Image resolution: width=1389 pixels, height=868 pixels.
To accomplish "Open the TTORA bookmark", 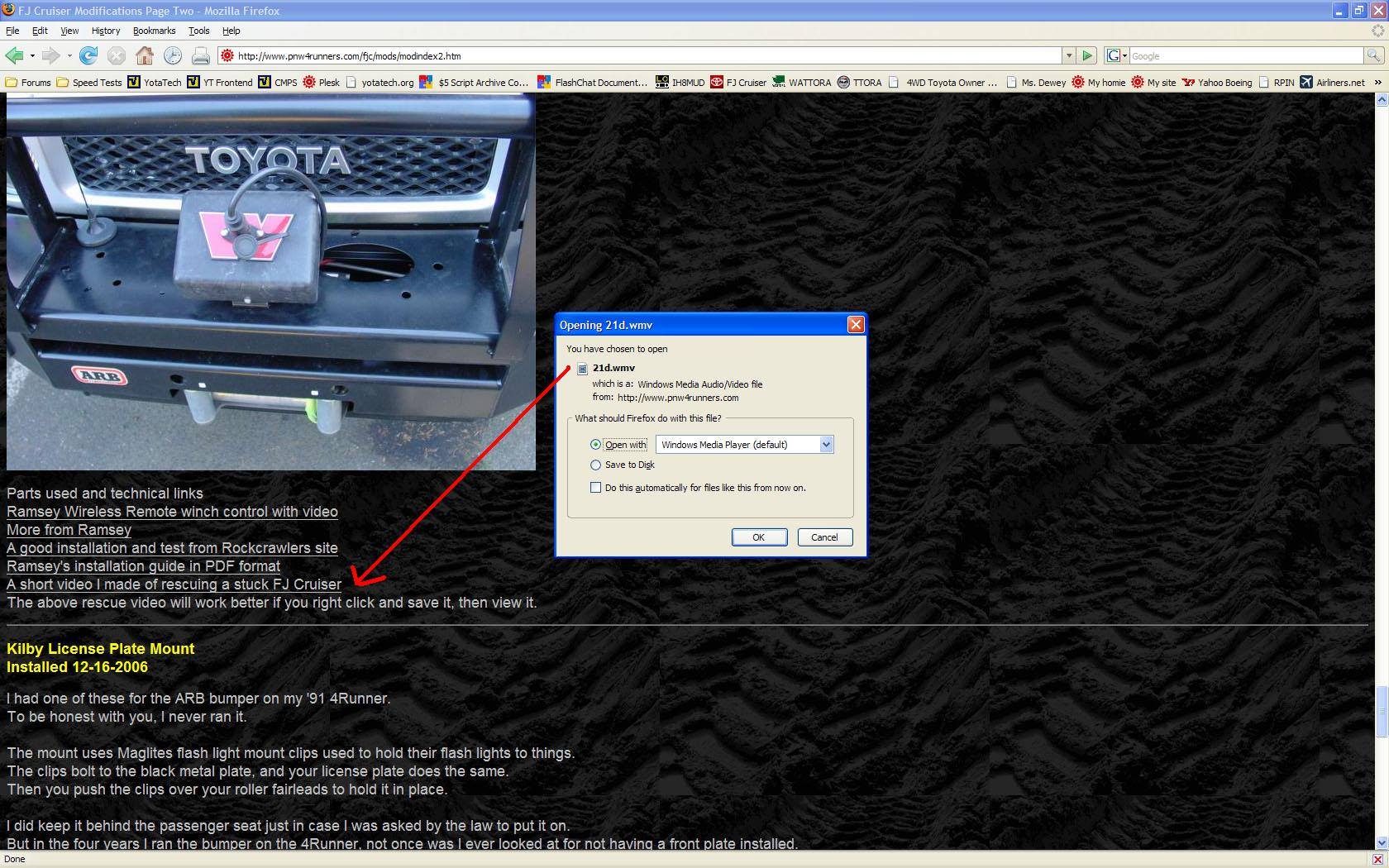I will (x=860, y=82).
